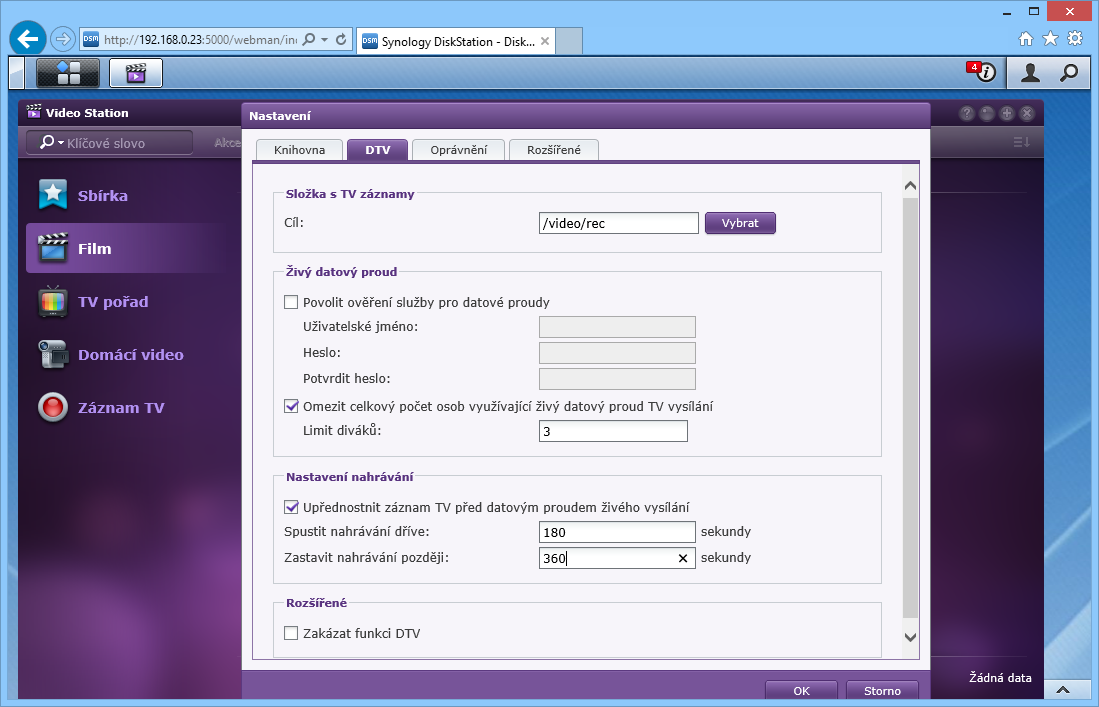Expand the panel arrow at bottom right
Image resolution: width=1099 pixels, height=707 pixels.
1064,690
